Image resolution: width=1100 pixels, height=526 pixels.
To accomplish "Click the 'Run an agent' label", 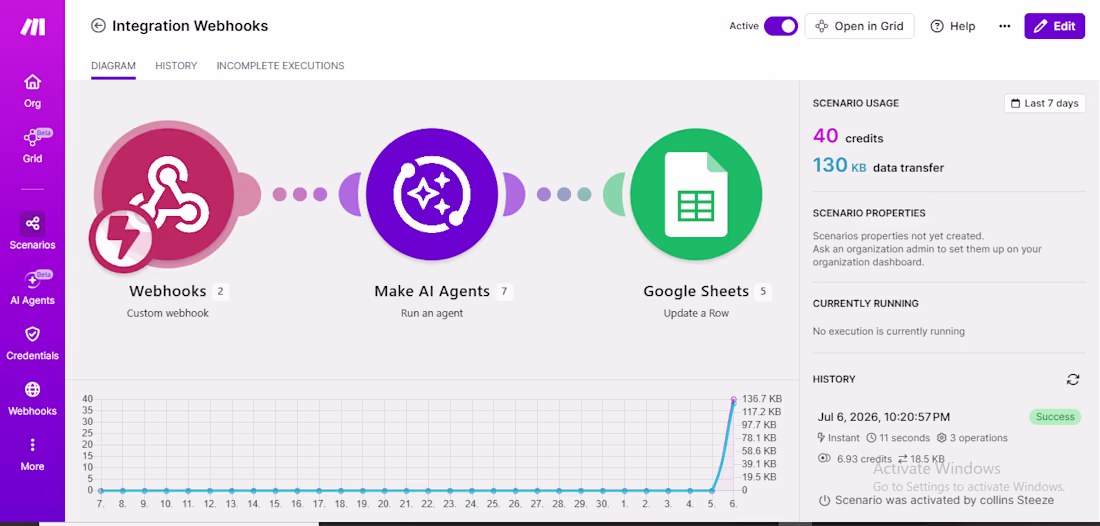I will point(431,313).
